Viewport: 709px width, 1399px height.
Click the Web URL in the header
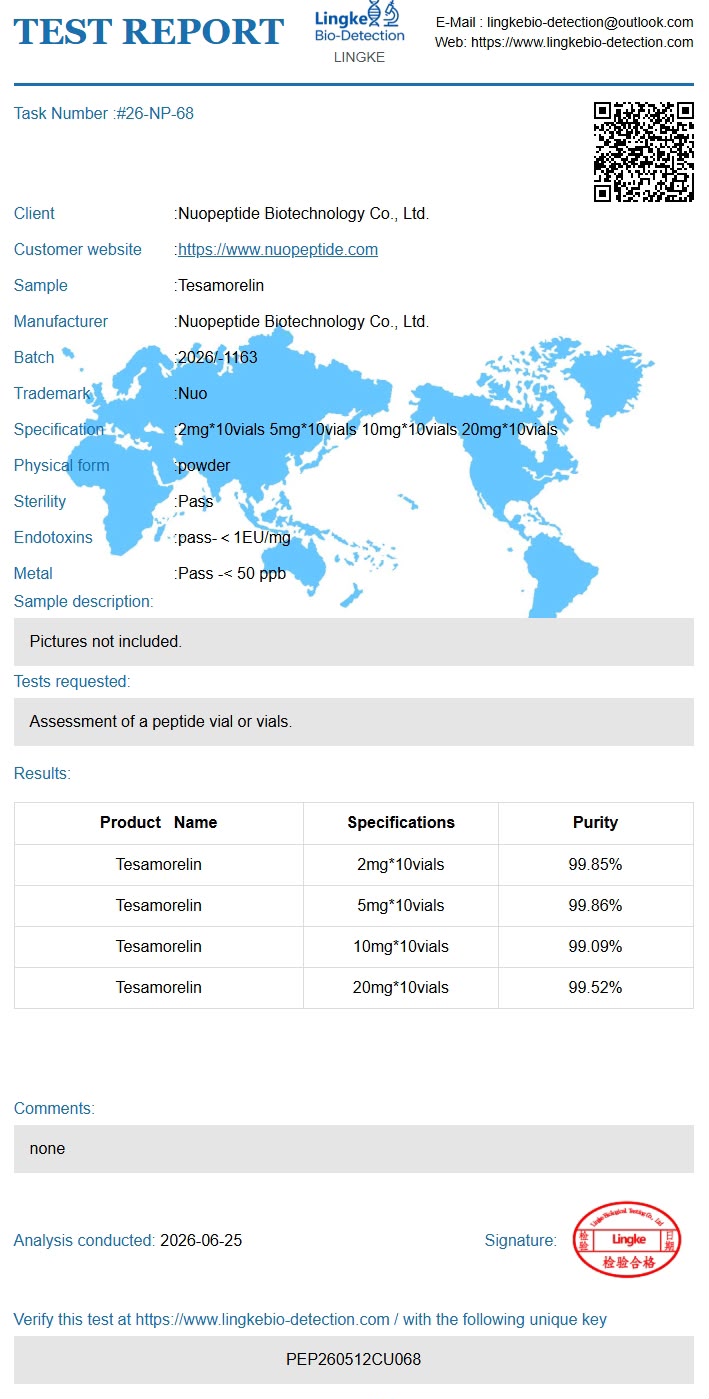click(x=582, y=42)
